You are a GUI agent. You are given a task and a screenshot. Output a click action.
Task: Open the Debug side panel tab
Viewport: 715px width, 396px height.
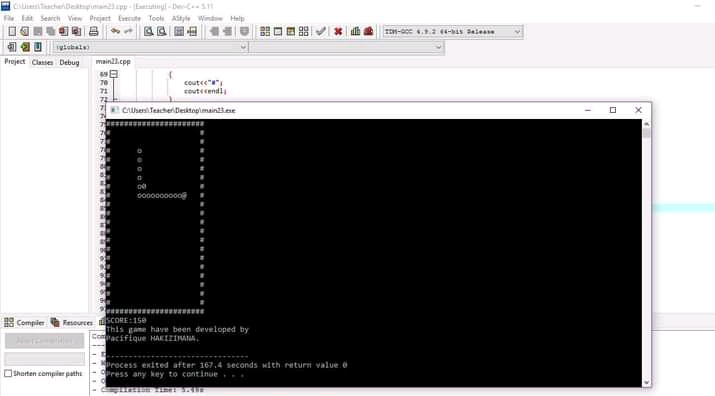coord(69,63)
